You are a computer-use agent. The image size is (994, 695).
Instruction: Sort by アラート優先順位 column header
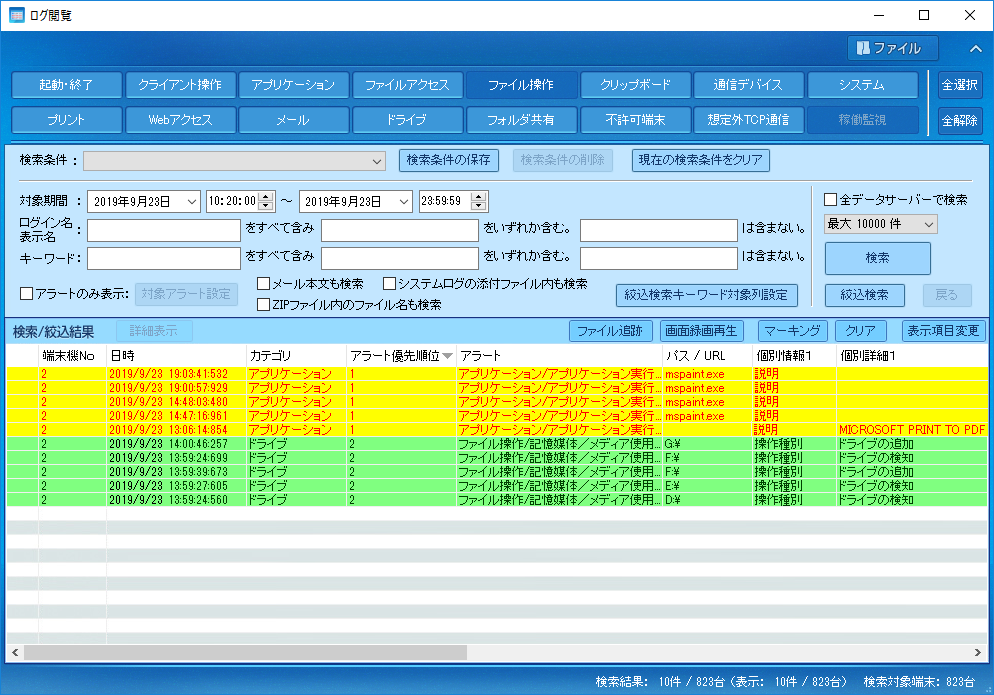point(401,356)
